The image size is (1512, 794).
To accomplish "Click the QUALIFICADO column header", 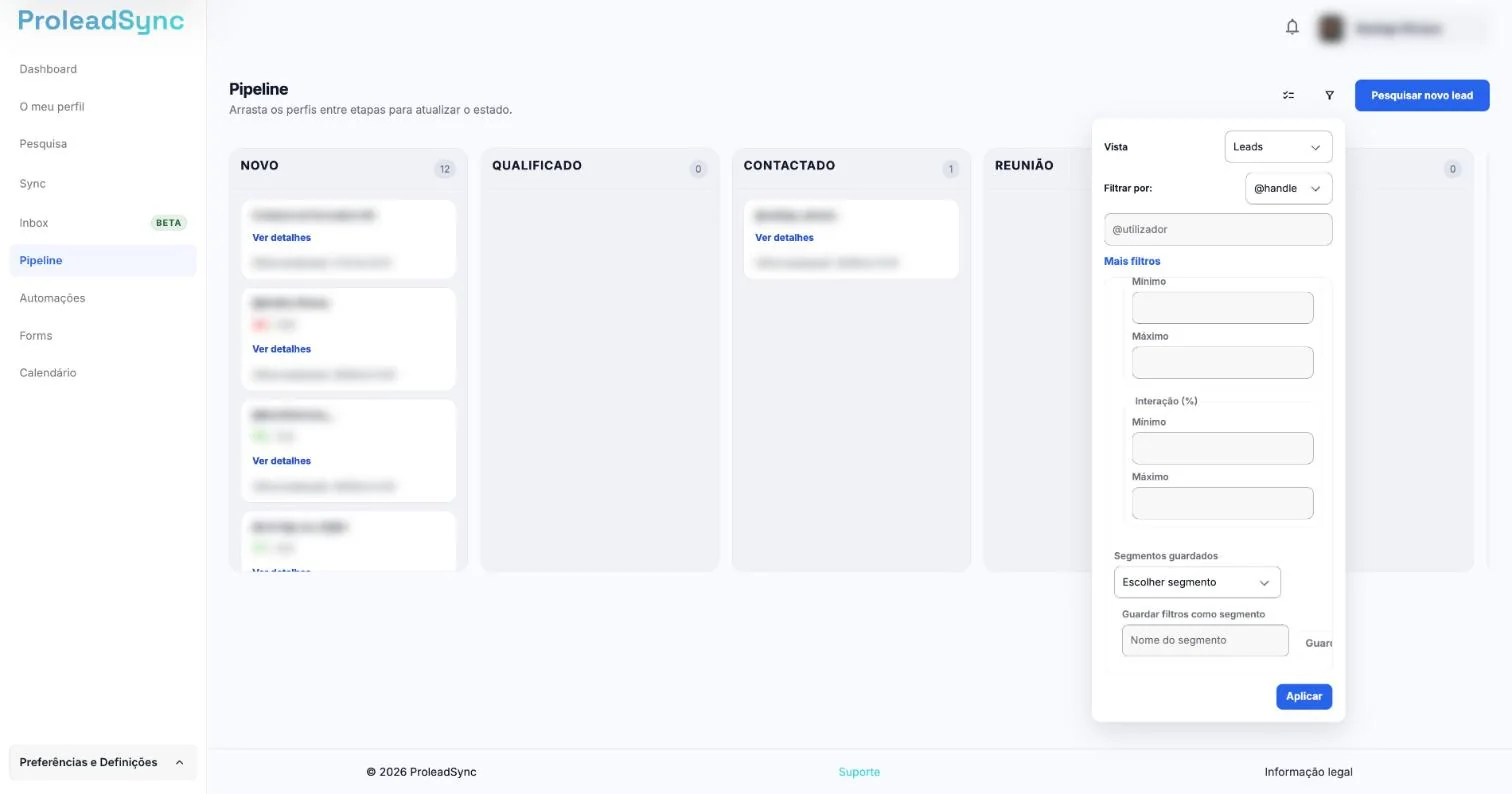I will (537, 166).
